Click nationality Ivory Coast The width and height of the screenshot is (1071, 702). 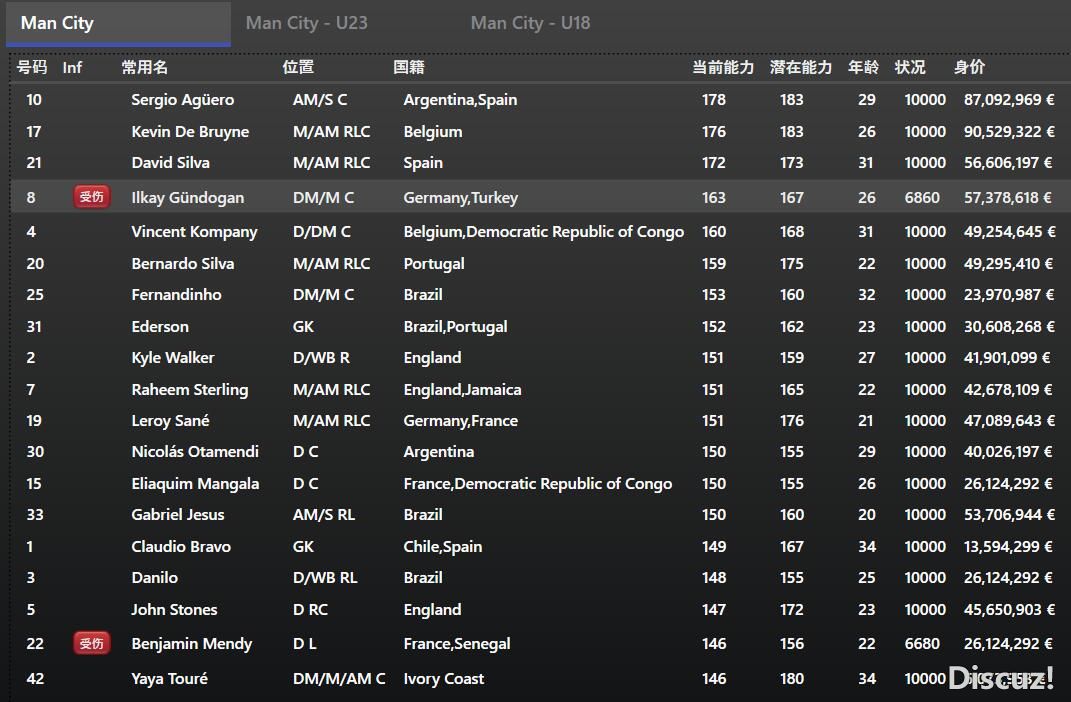pos(443,679)
